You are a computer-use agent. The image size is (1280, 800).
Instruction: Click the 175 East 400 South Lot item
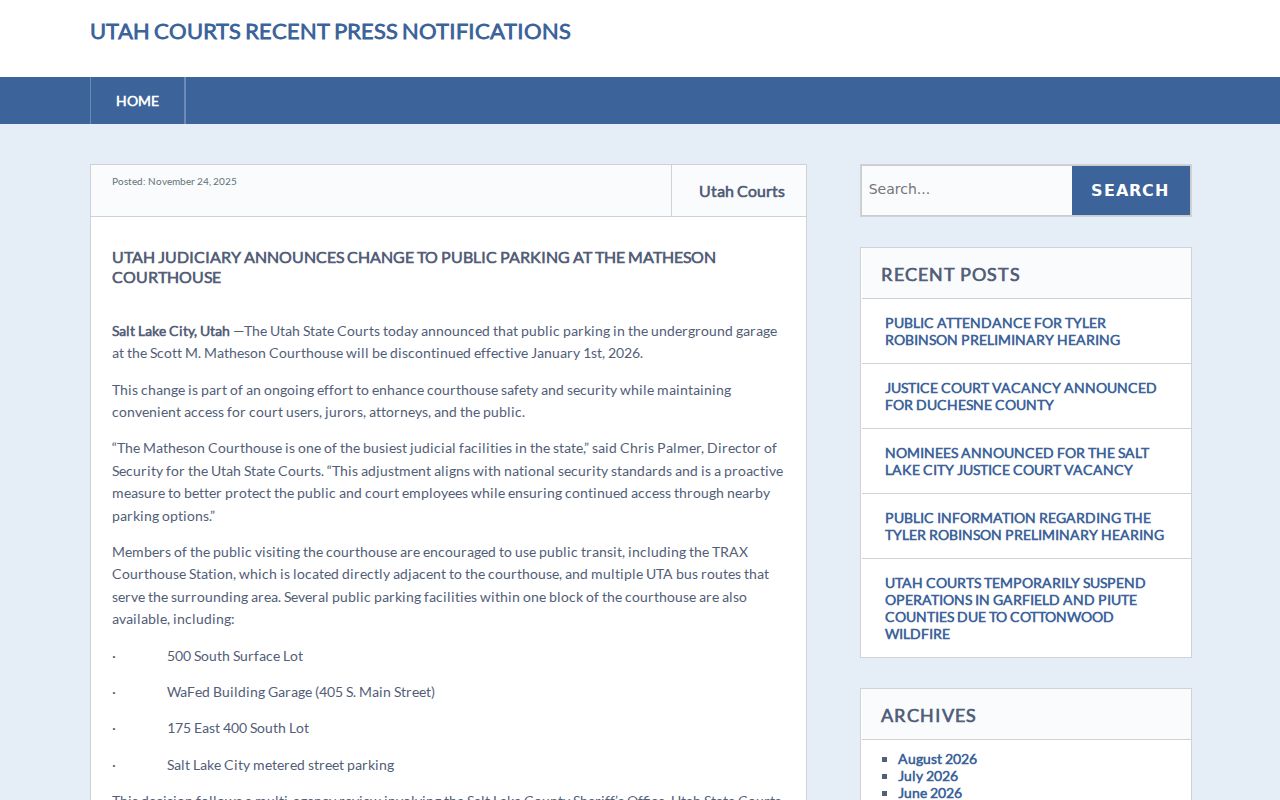click(x=238, y=728)
